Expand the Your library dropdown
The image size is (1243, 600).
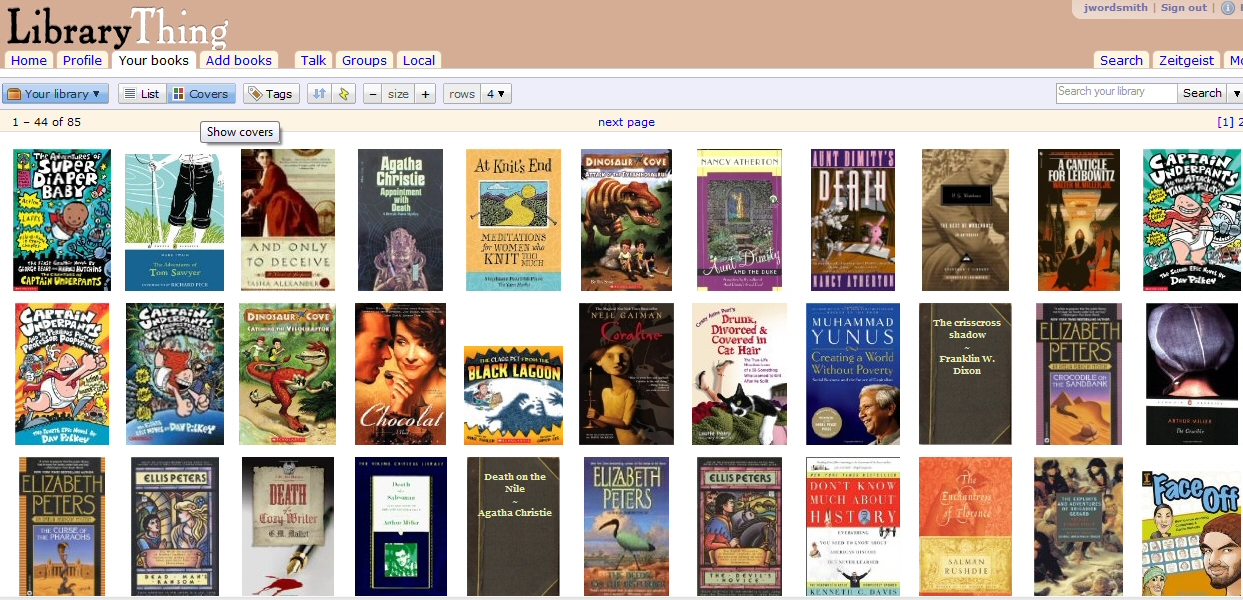[55, 94]
